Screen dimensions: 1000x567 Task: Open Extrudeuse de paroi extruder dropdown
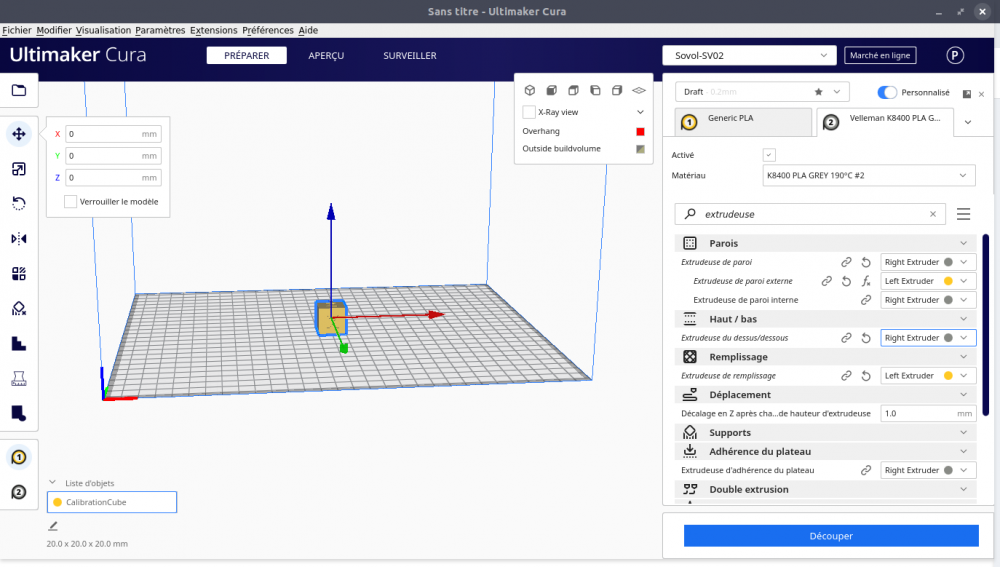(928, 262)
